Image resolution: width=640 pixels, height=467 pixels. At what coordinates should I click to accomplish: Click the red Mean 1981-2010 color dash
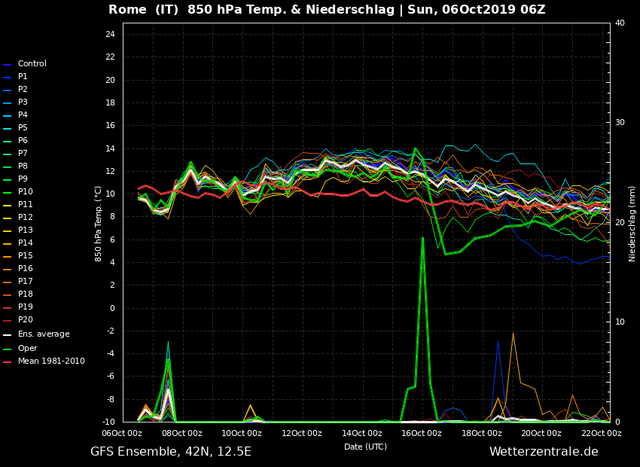coord(7,362)
